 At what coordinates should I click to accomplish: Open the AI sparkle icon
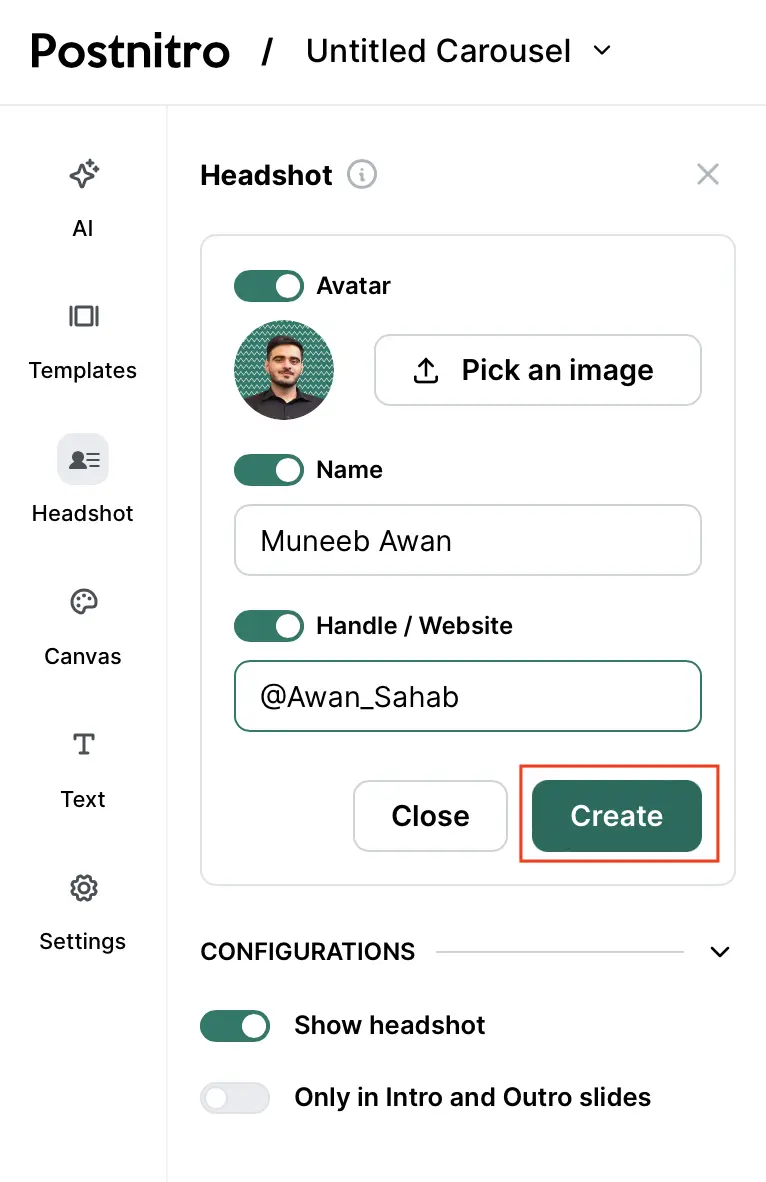(x=83, y=175)
